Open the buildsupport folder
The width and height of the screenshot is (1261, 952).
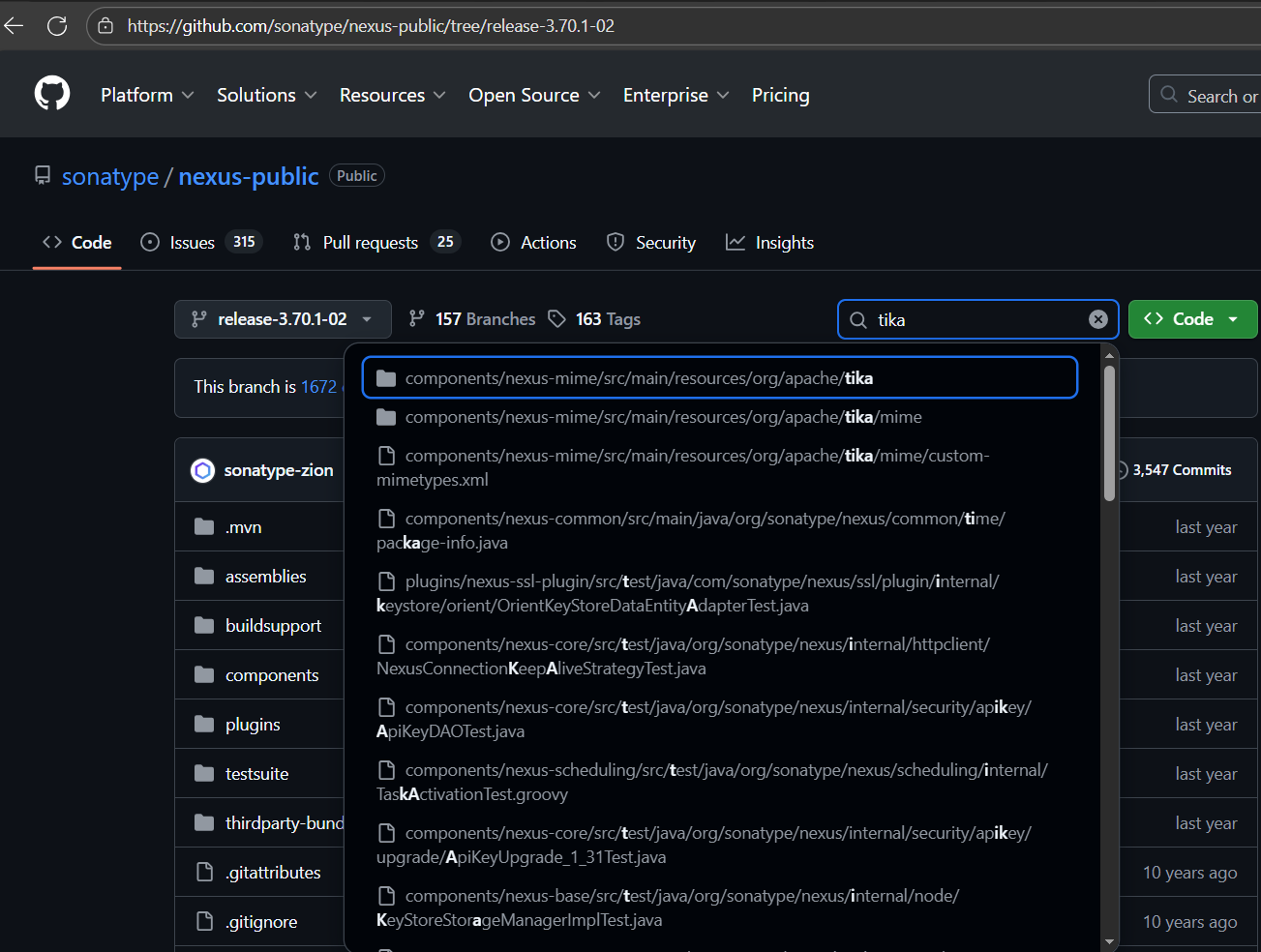coord(273,626)
